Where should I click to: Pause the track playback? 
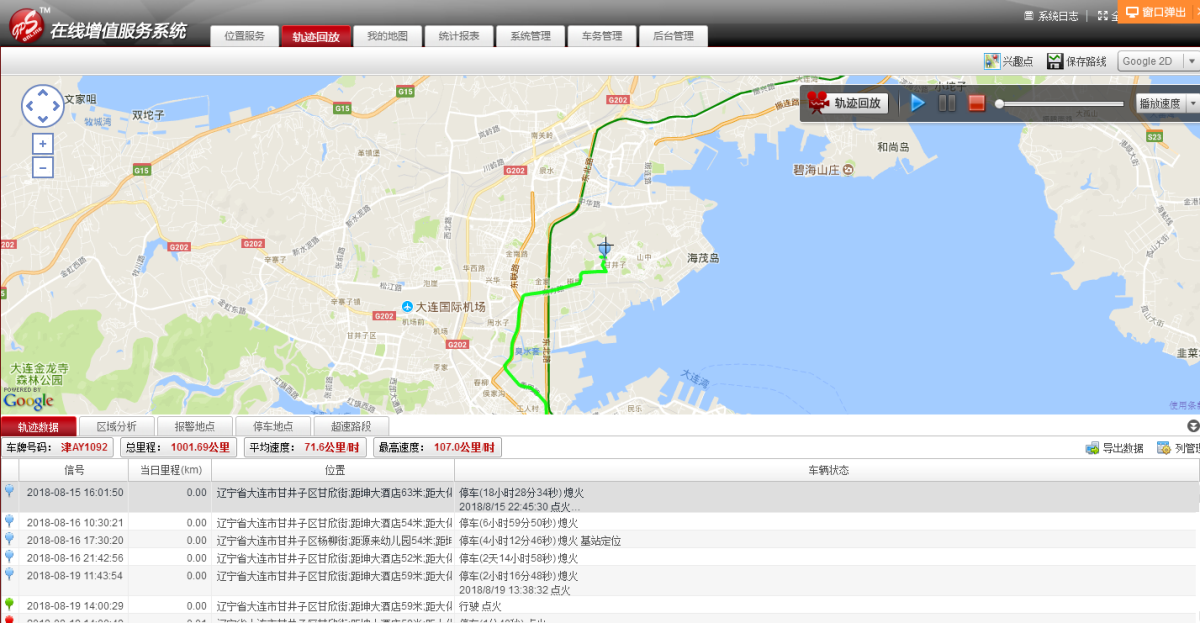point(947,103)
